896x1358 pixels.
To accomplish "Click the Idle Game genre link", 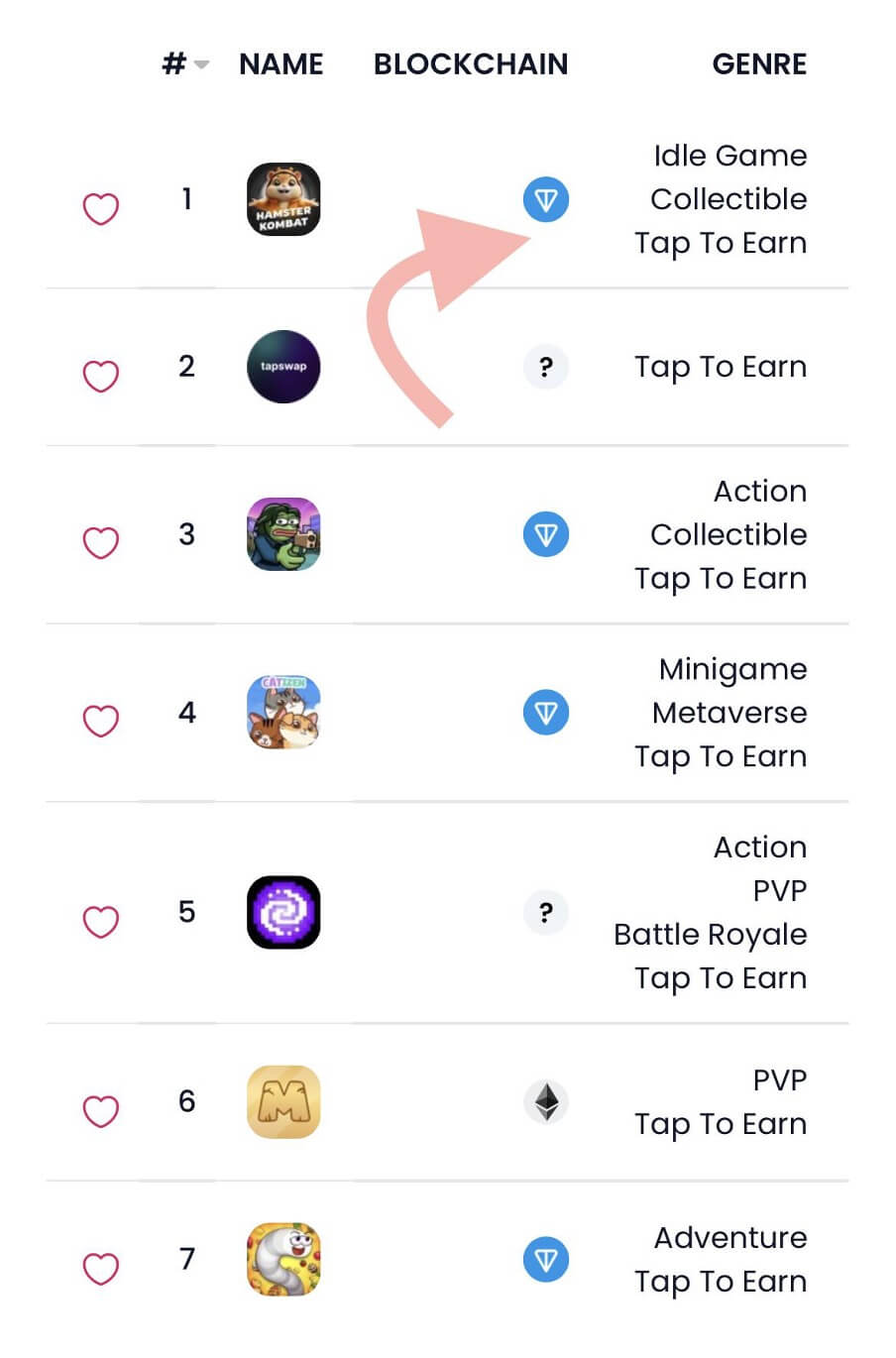I will pyautogui.click(x=729, y=156).
